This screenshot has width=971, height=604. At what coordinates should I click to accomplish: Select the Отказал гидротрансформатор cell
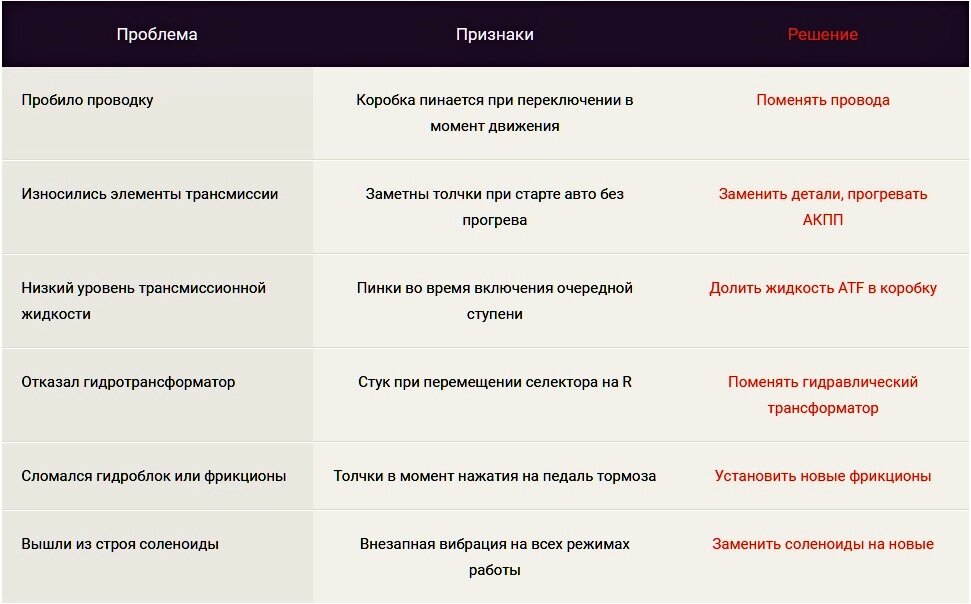tap(128, 382)
